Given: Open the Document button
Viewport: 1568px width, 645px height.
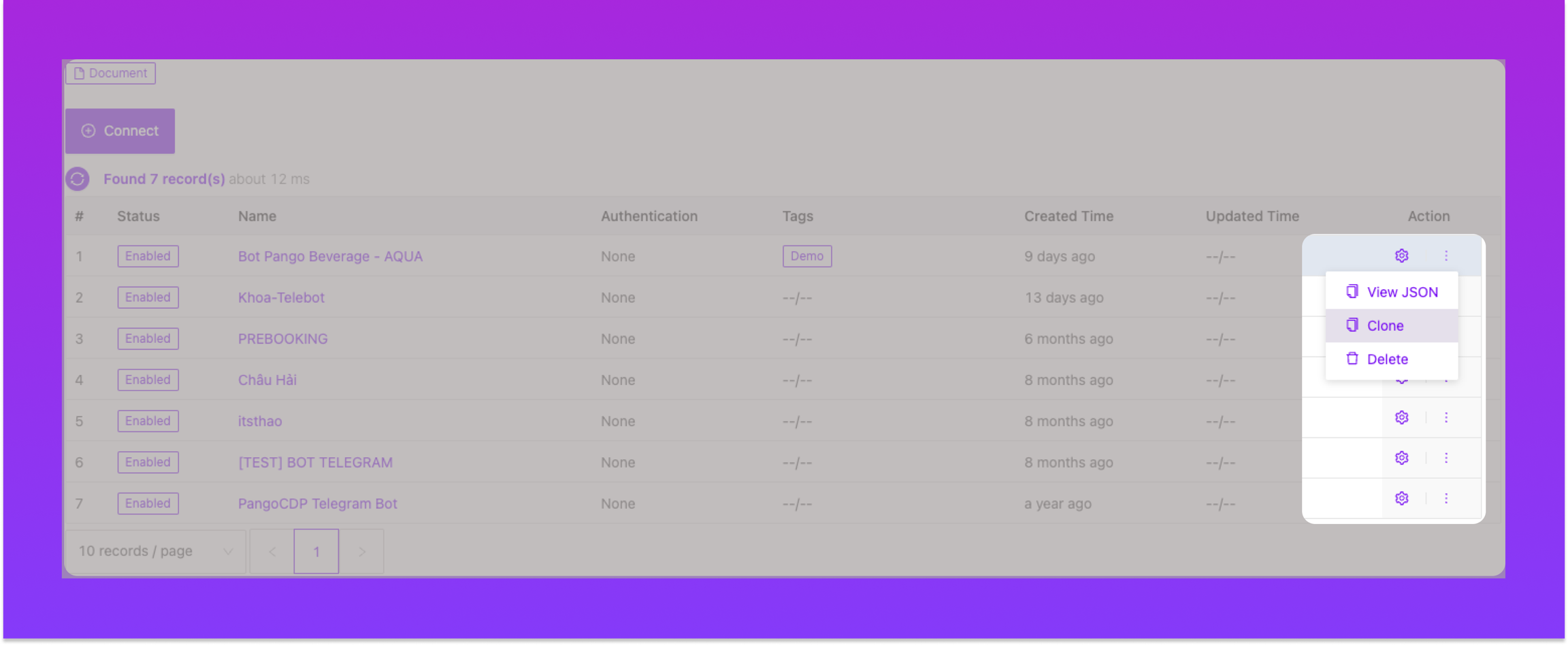Looking at the screenshot, I should (110, 73).
